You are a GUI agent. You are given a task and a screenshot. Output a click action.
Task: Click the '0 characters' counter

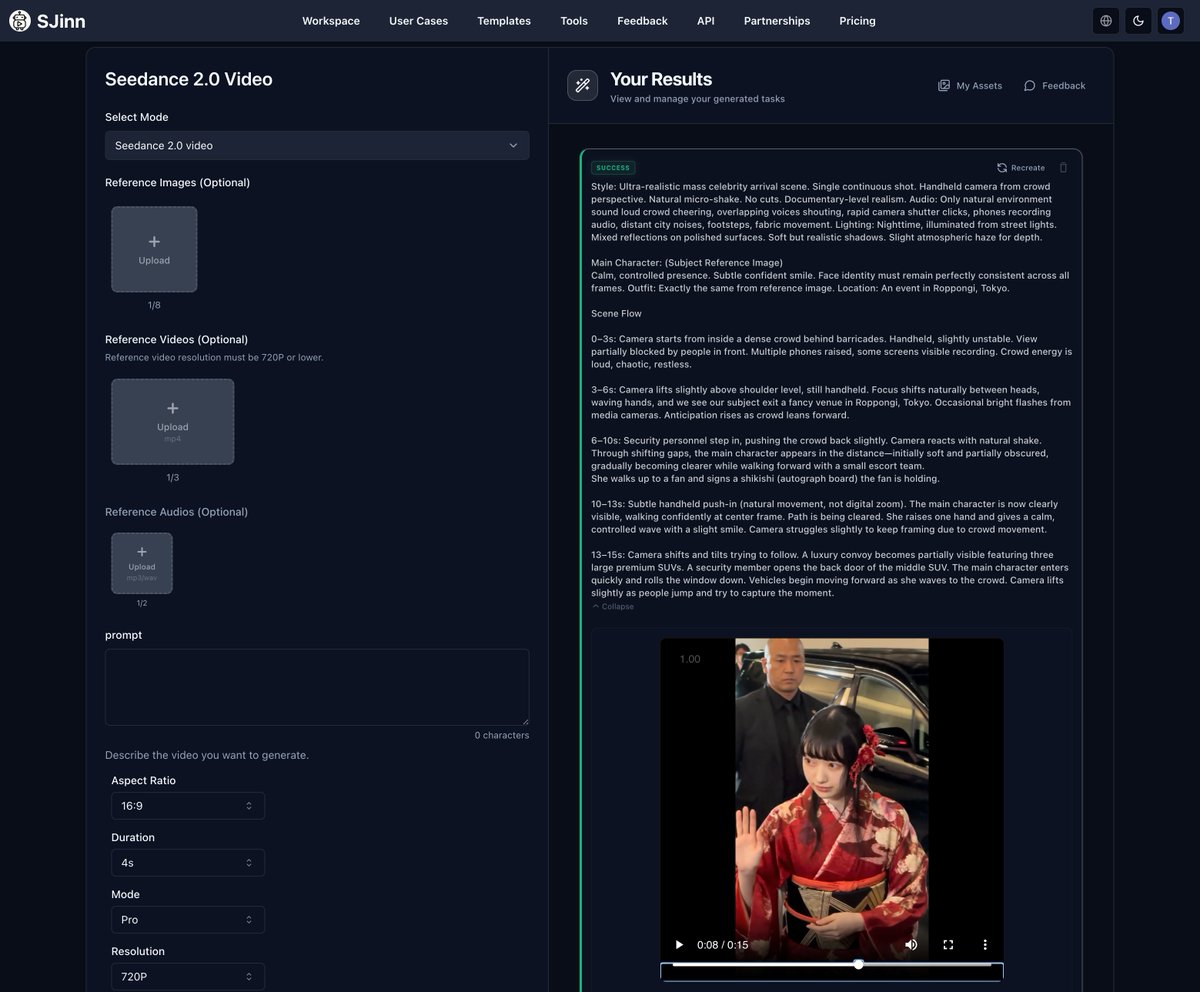click(x=502, y=735)
